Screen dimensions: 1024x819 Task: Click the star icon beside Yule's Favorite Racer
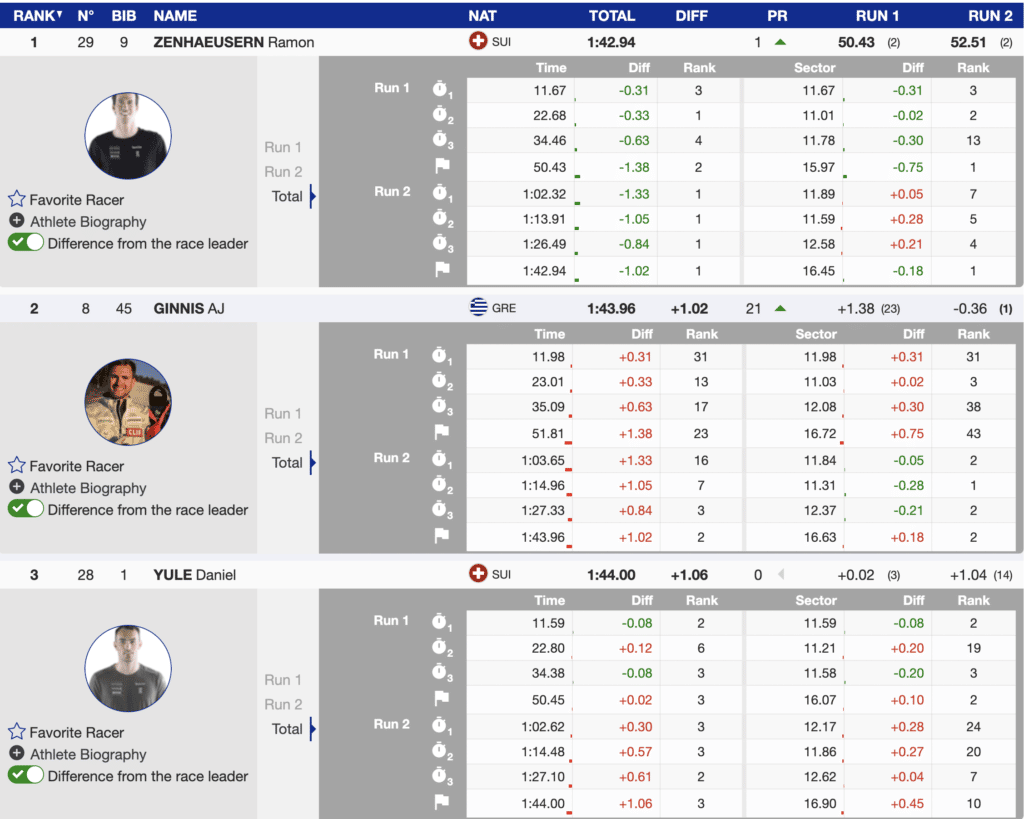(17, 731)
